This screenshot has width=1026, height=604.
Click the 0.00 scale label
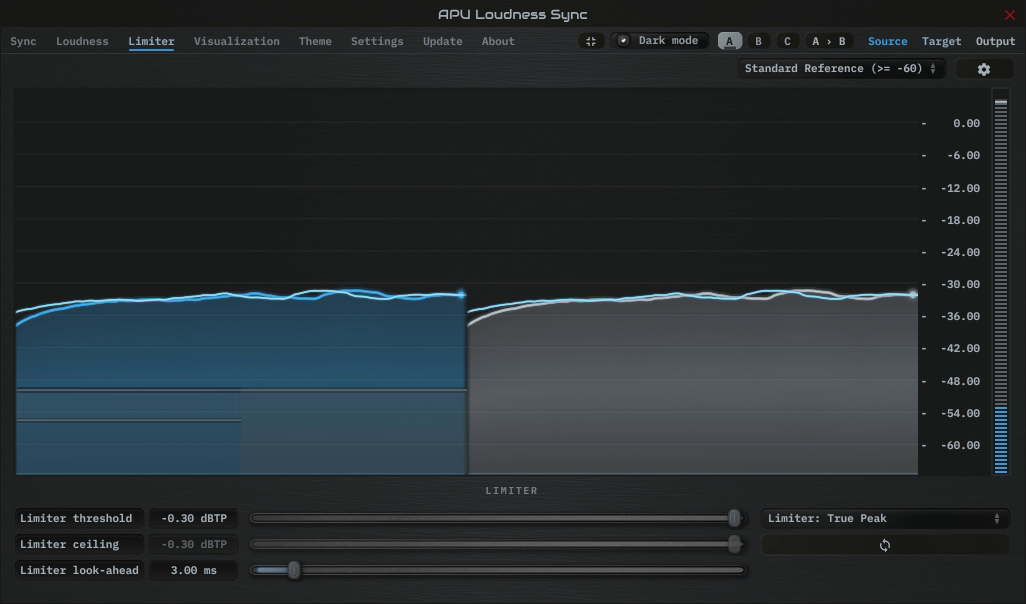[966, 124]
